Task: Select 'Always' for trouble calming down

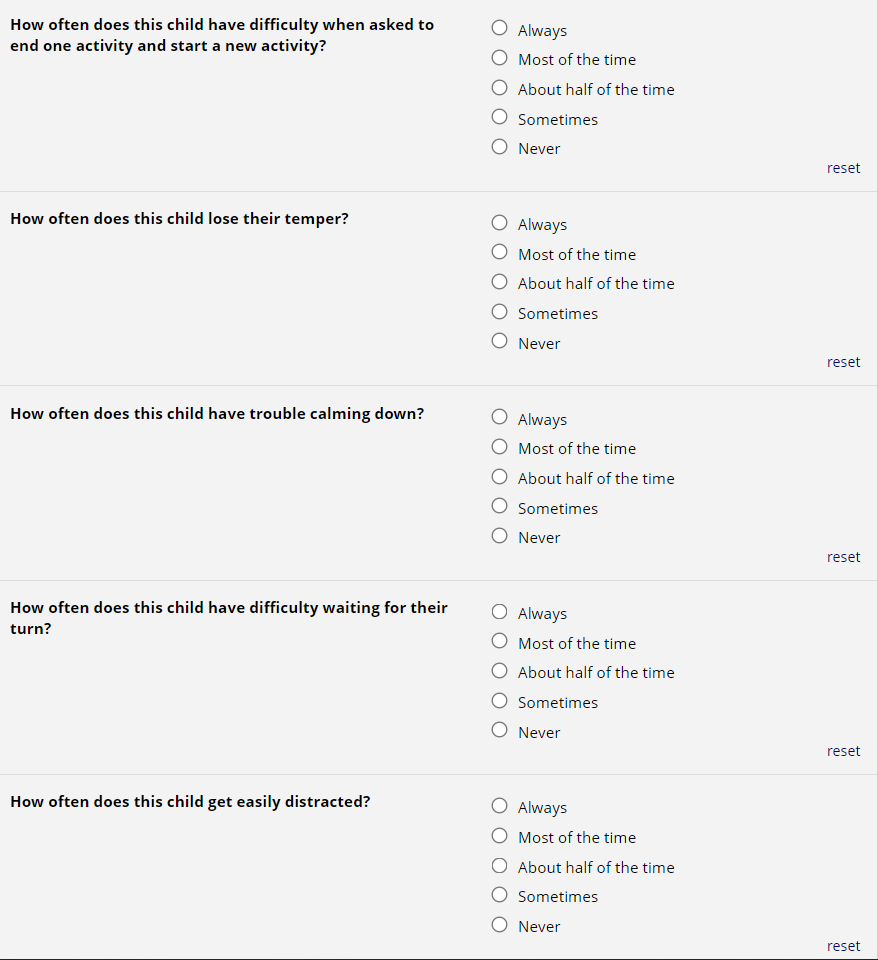Action: pyautogui.click(x=500, y=419)
